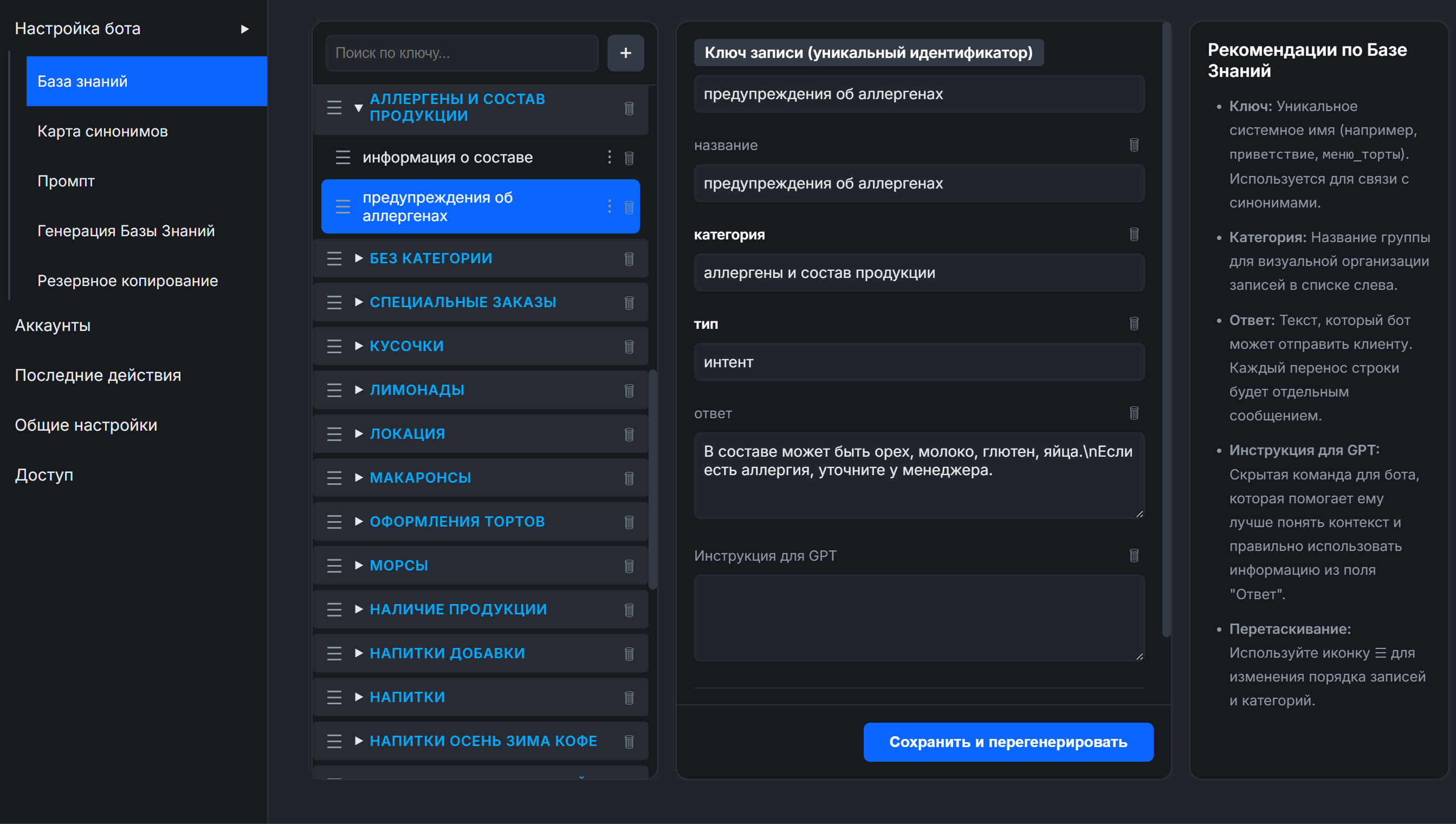Click the drag handle of НАПИТКИ category
This screenshot has height=824, width=1456.
(334, 697)
